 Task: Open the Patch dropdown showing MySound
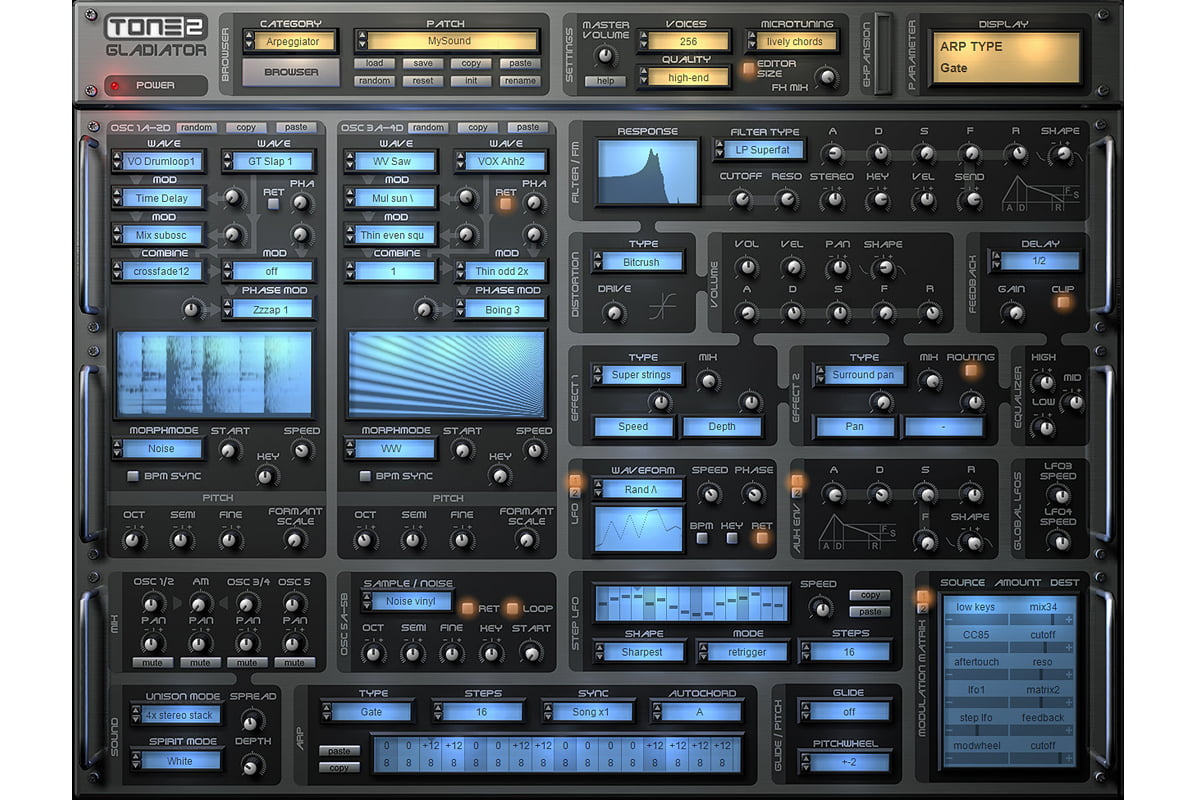point(448,41)
